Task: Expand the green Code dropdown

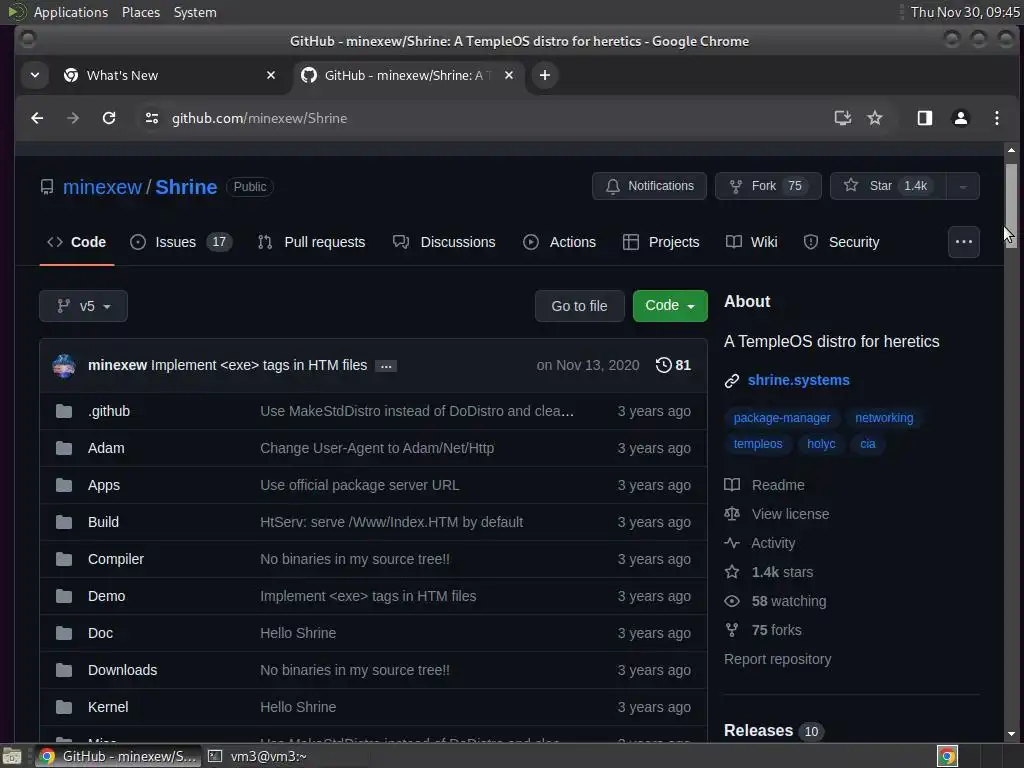Action: click(x=670, y=306)
